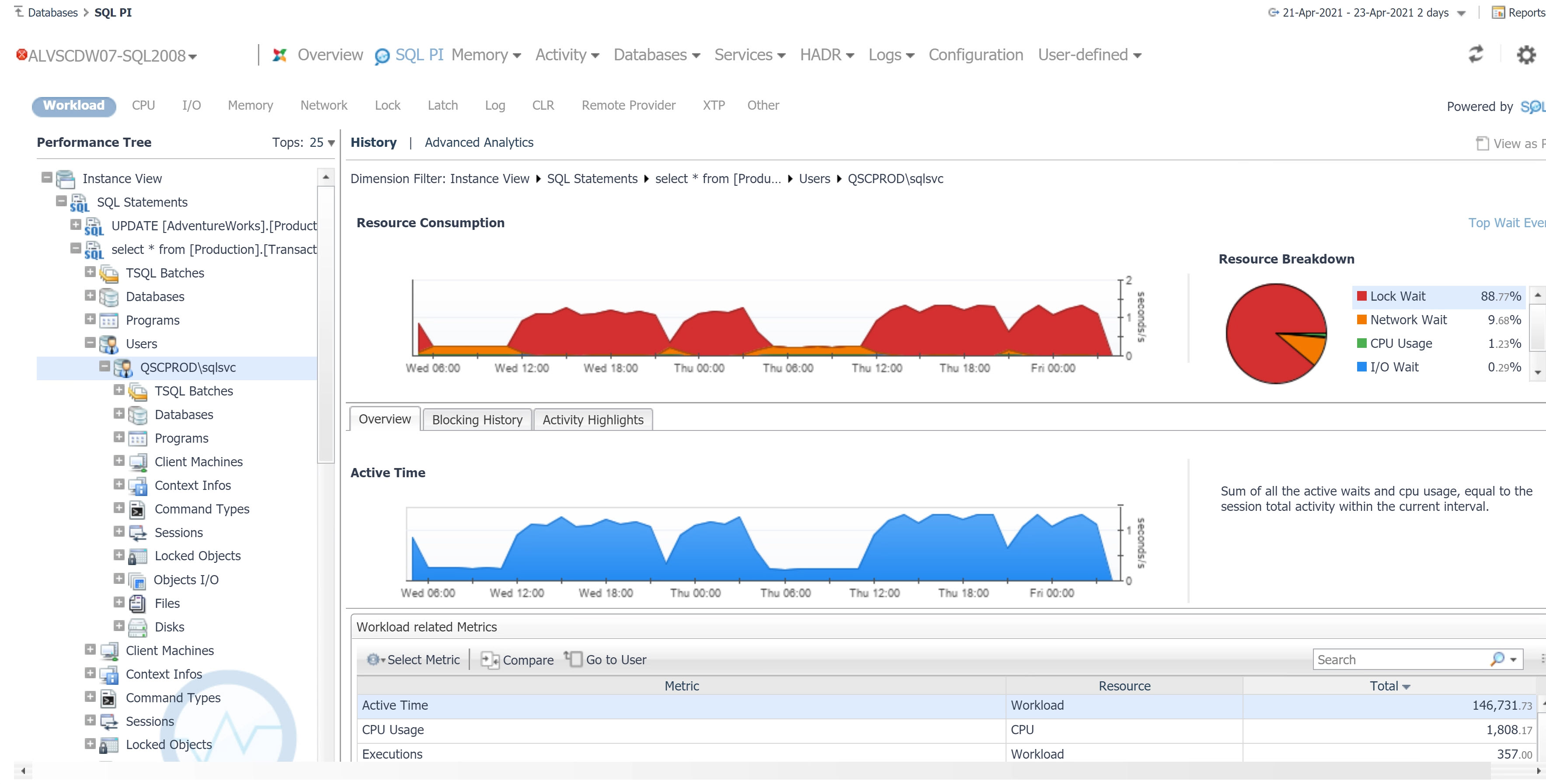
Task: Click the Locked Objects icon under QSCPROD\sqlsvc
Action: click(x=137, y=556)
